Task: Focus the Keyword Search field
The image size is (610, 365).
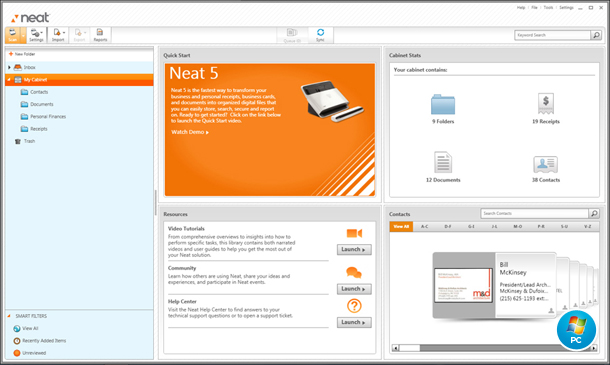Action: pyautogui.click(x=552, y=35)
